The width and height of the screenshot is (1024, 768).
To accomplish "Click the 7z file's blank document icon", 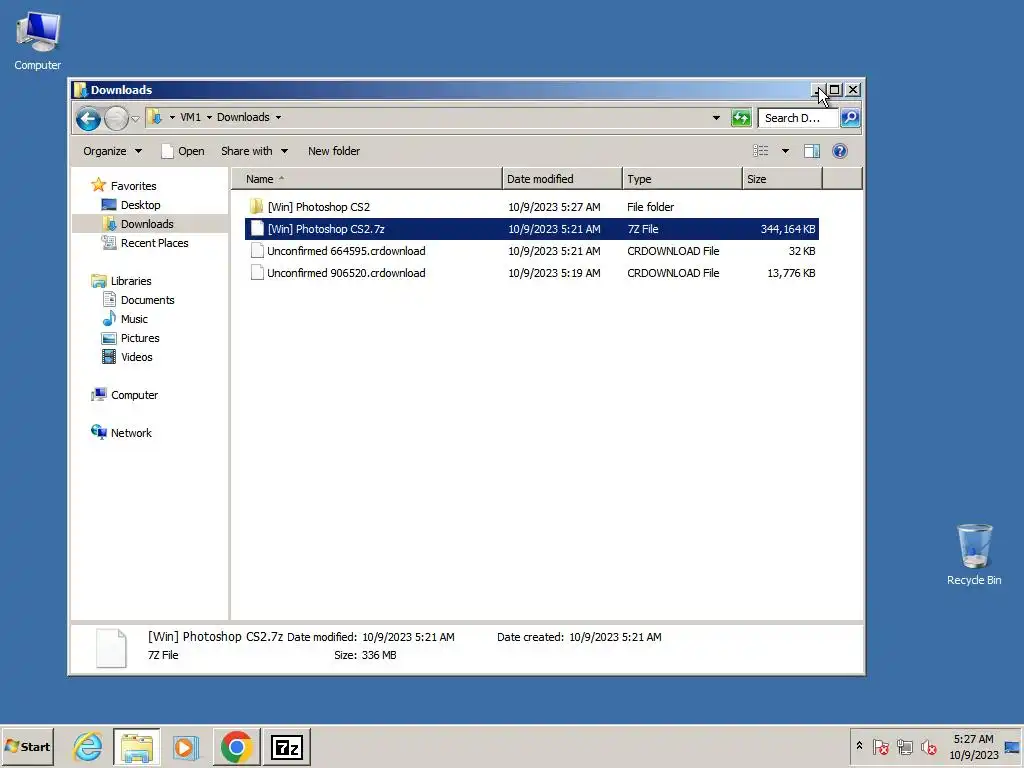I will [257, 229].
